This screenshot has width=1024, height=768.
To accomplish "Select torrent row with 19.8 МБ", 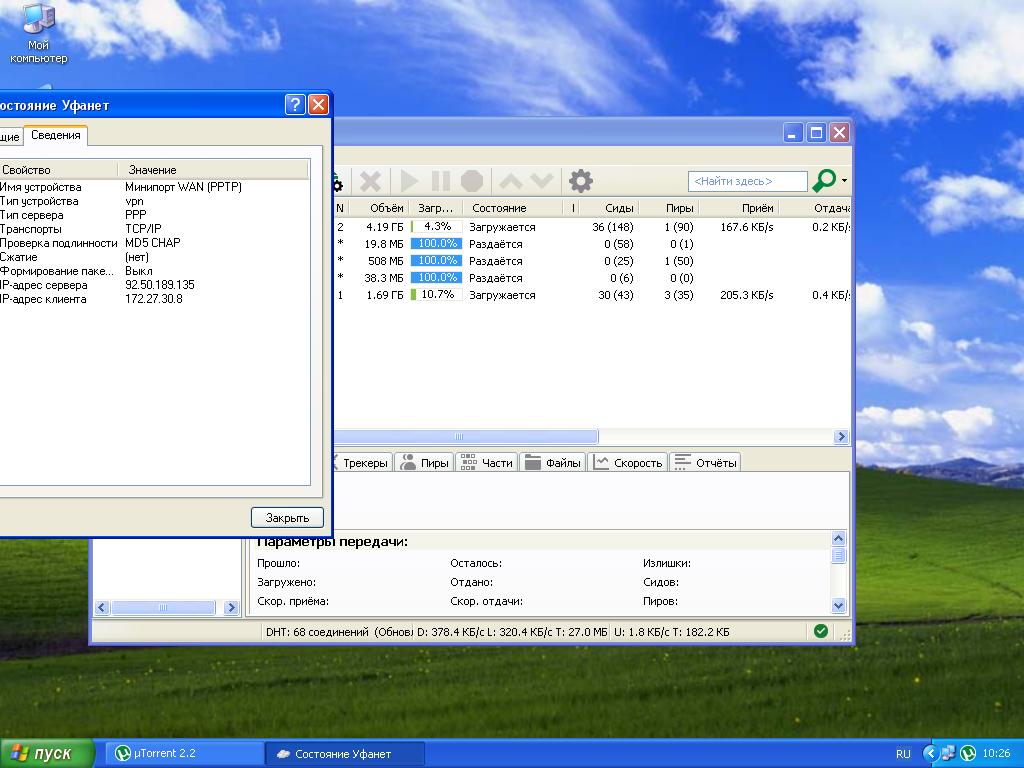I will tap(592, 244).
